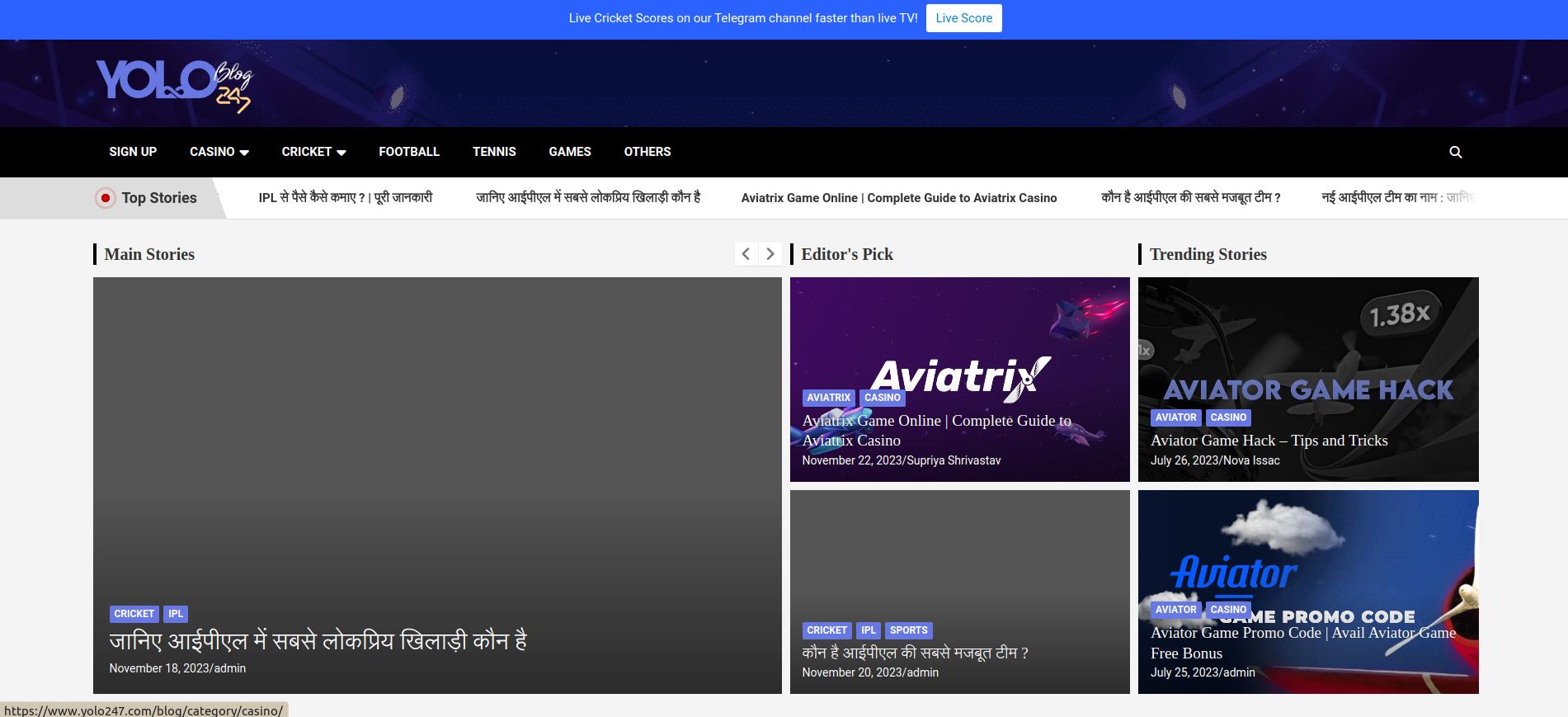
Task: Click the AVIATOR tag on the Game Hack card
Action: tap(1175, 417)
